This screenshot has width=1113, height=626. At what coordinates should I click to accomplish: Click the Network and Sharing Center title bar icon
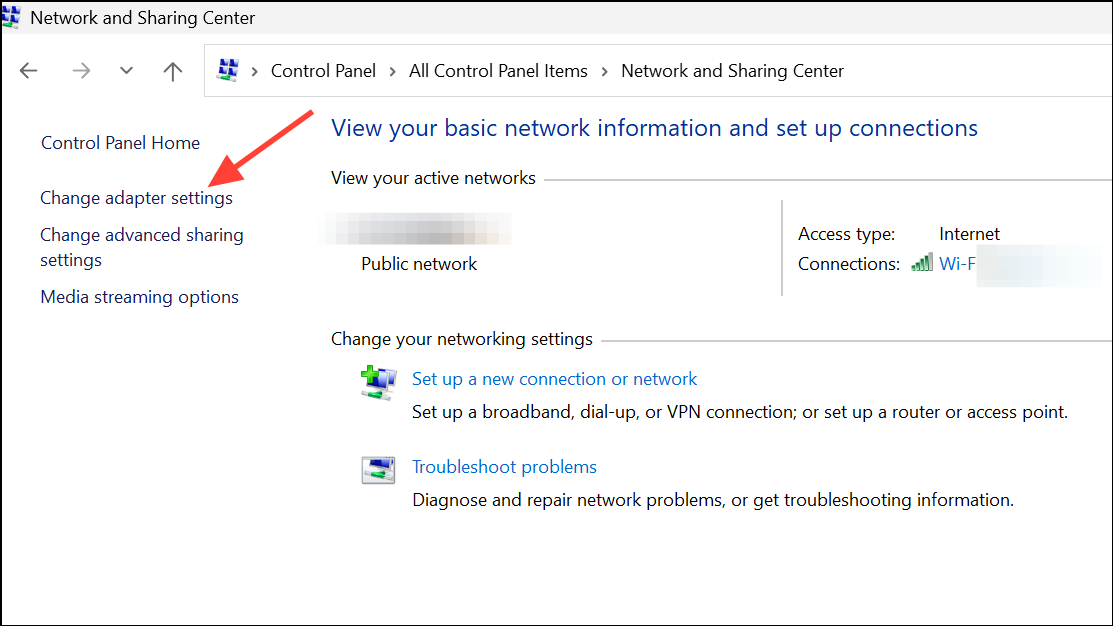click(x=12, y=17)
